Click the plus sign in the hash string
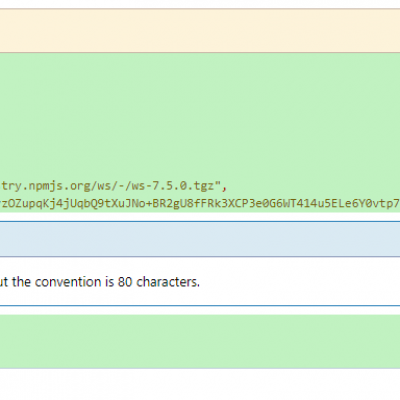400x400 pixels. [x=148, y=204]
